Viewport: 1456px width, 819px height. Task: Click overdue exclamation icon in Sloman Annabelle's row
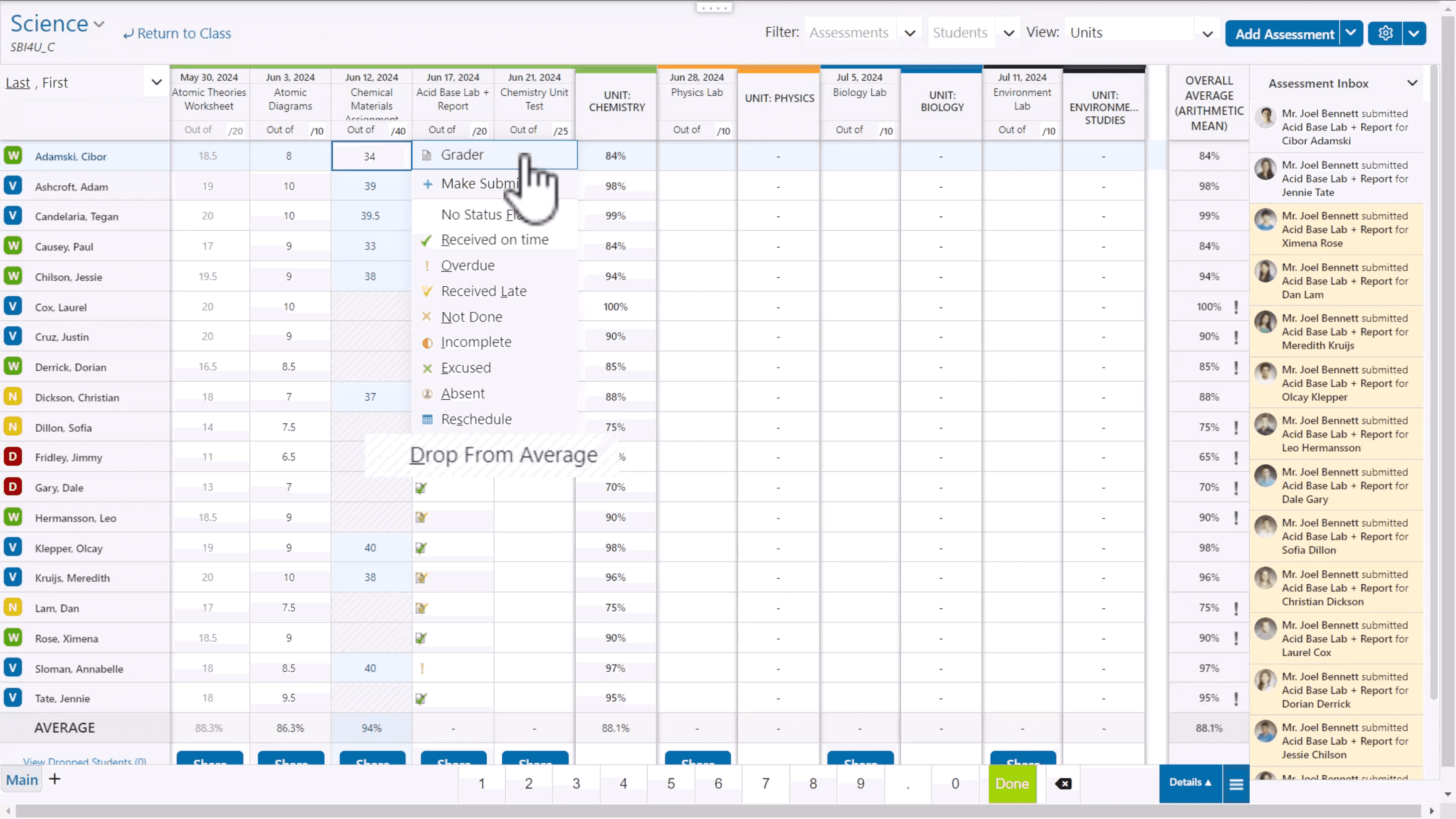click(422, 669)
